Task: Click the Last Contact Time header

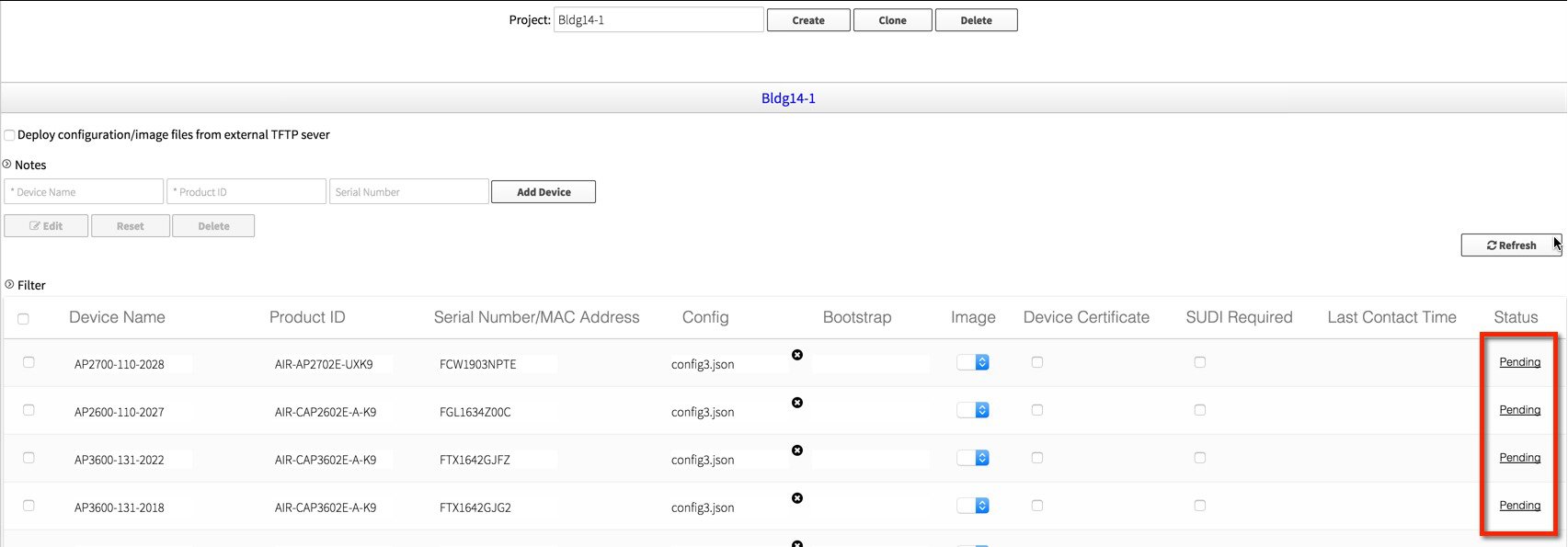Action: pyautogui.click(x=1391, y=317)
